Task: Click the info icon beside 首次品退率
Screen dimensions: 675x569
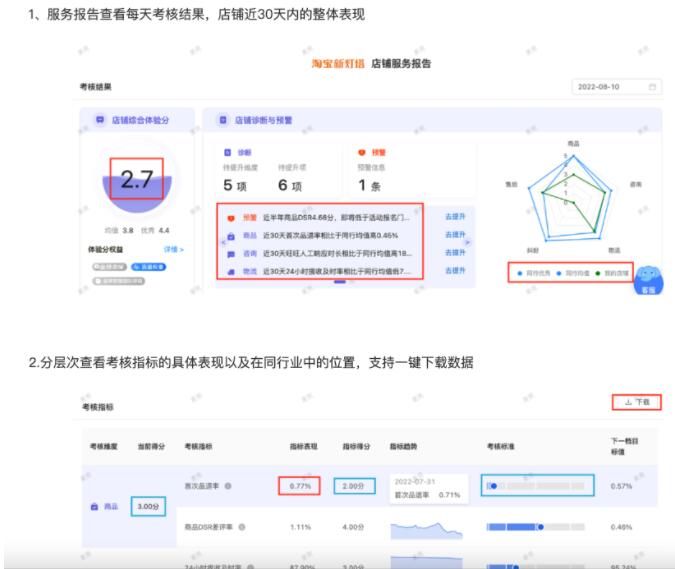Action: pyautogui.click(x=228, y=486)
